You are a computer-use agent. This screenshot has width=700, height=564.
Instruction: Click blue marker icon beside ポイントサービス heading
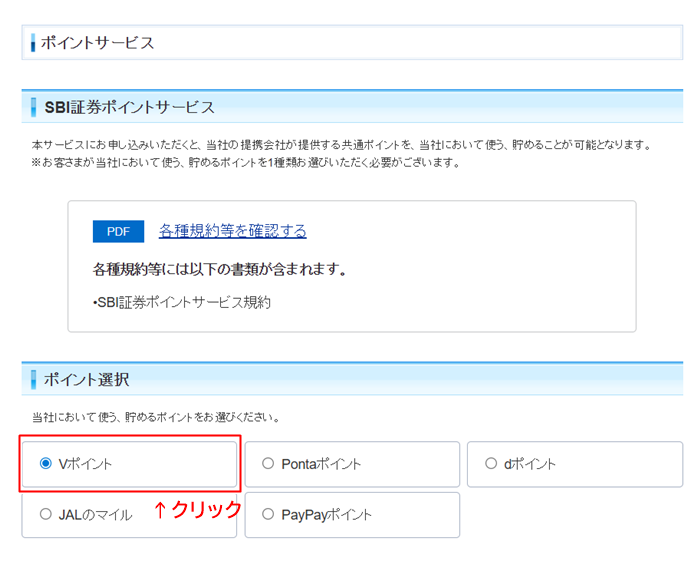pyautogui.click(x=33, y=43)
